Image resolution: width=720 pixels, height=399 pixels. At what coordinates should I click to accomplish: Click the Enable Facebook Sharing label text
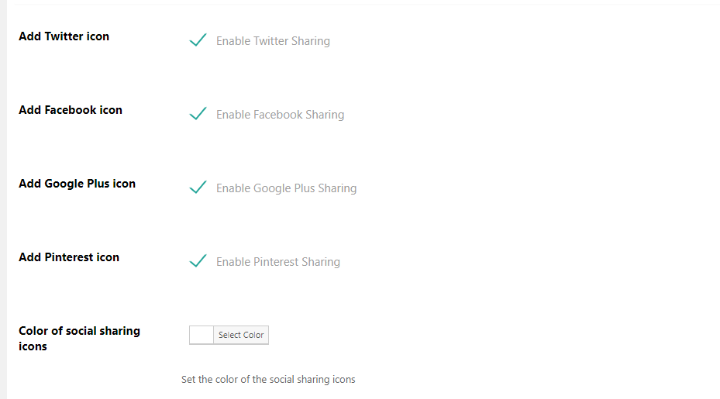(280, 114)
